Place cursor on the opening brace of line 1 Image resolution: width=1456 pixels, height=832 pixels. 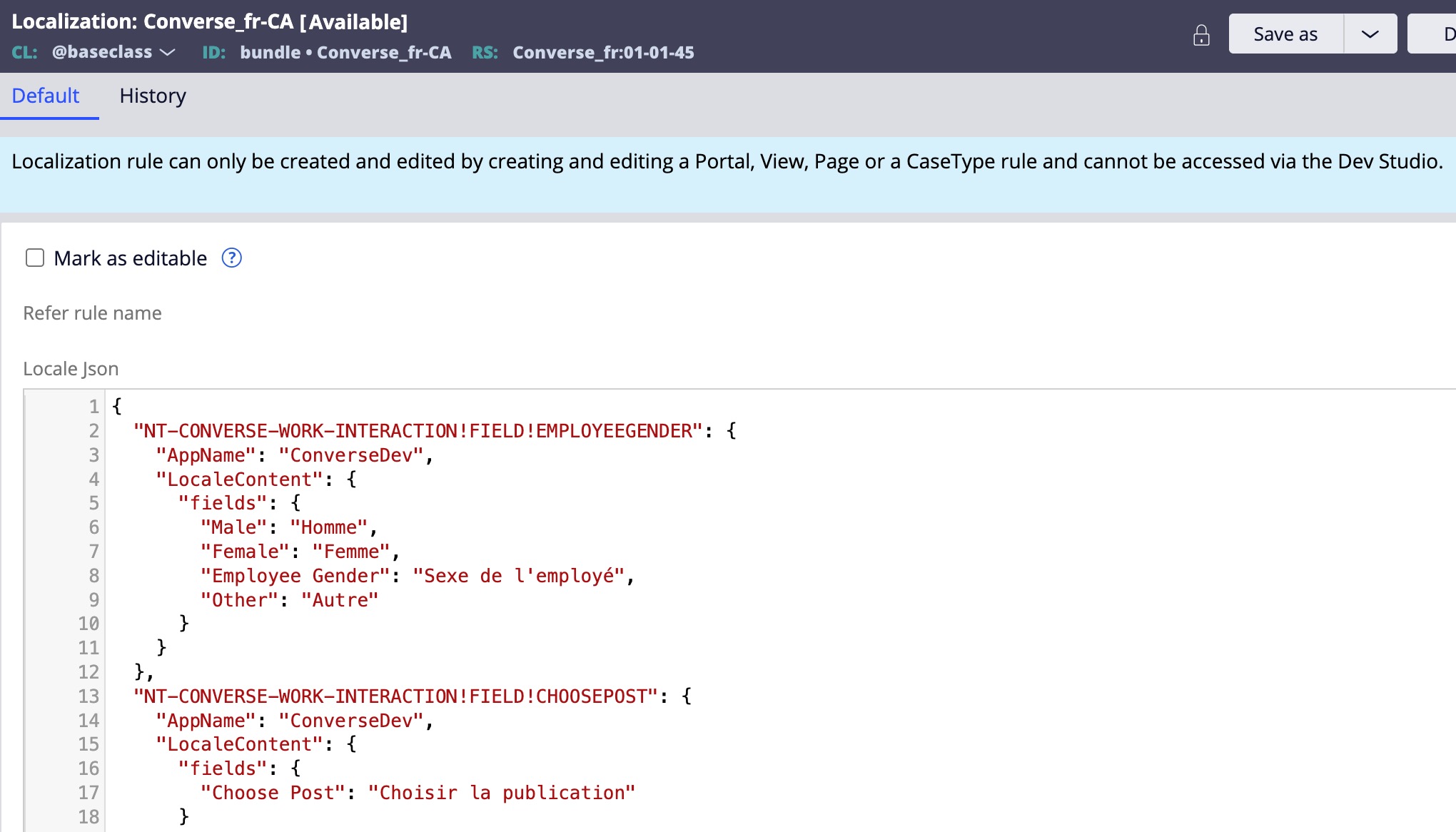tap(117, 406)
